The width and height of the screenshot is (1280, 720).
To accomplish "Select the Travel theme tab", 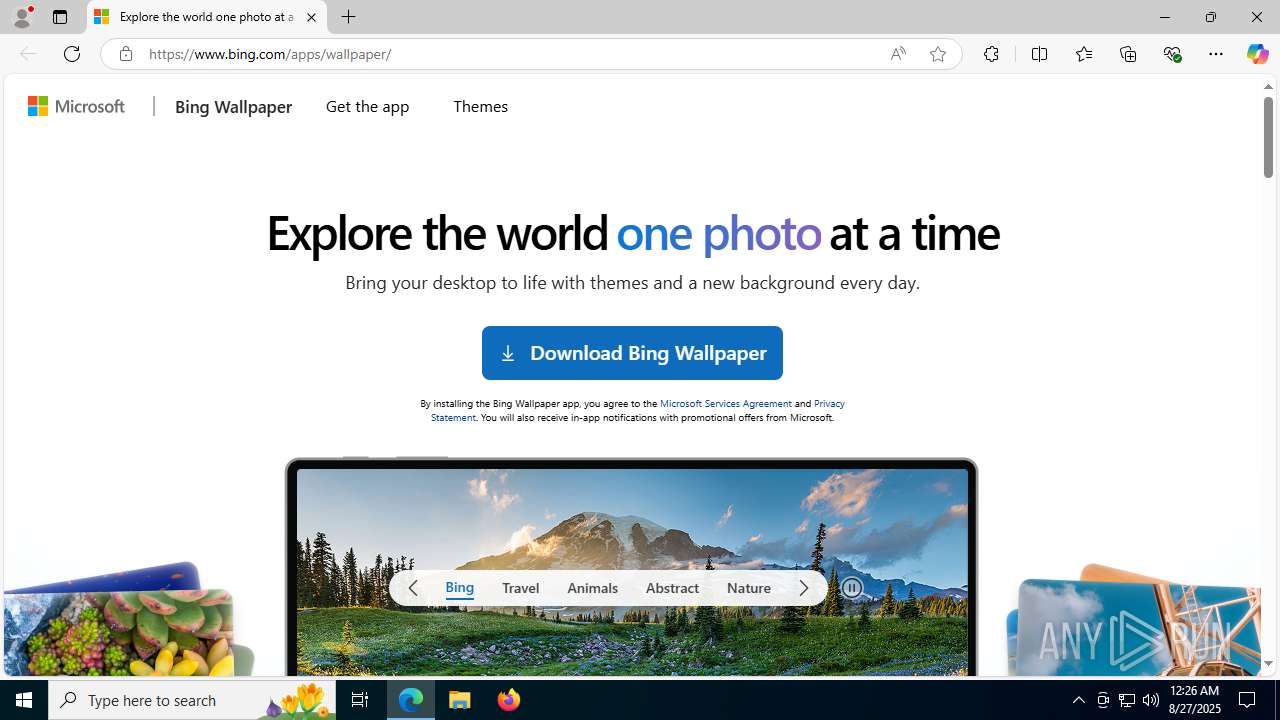I will [x=521, y=588].
